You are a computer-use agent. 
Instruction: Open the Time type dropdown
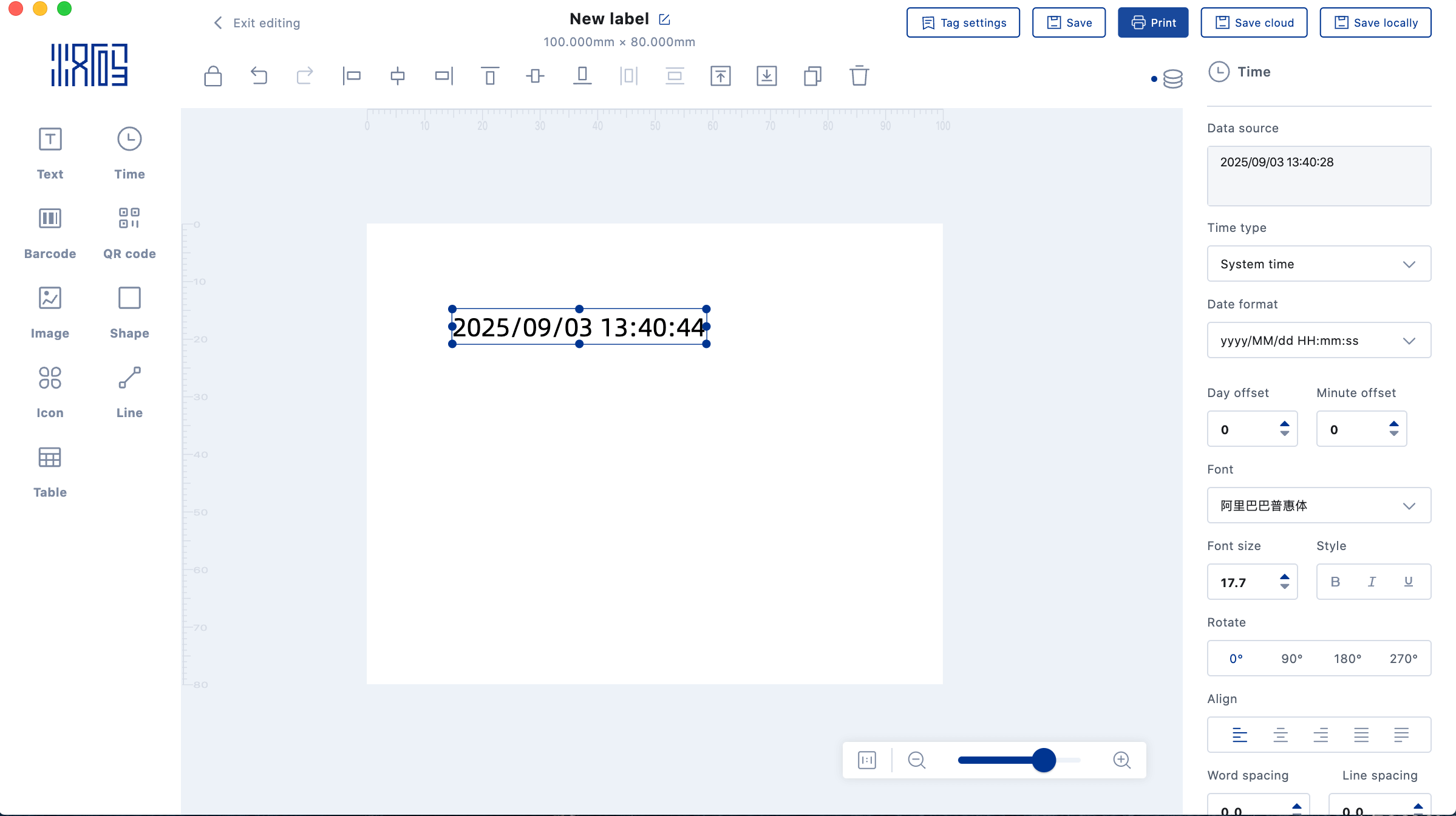(x=1319, y=264)
